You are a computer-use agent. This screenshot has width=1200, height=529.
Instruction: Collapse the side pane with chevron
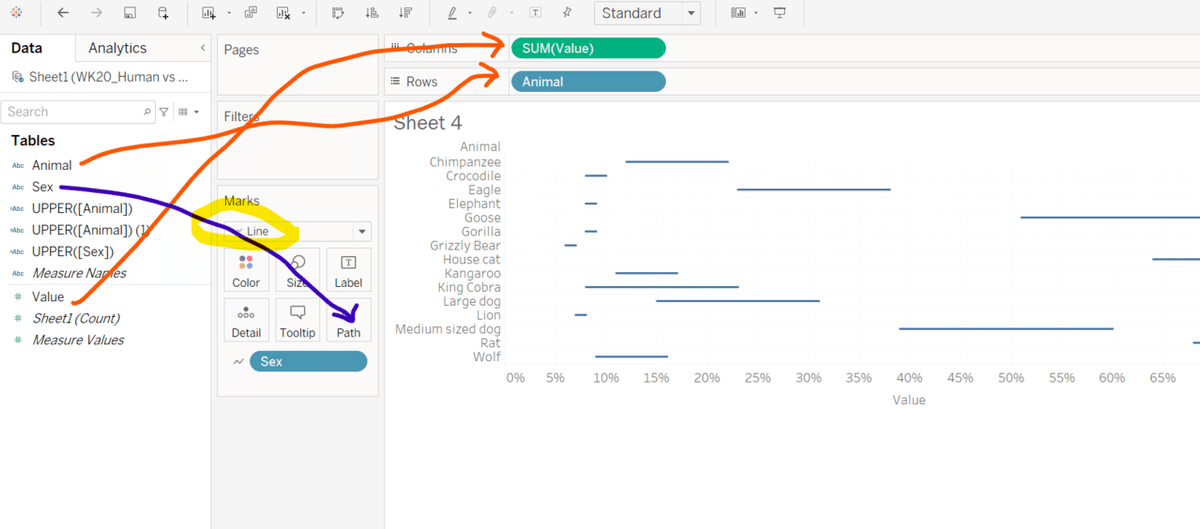click(x=203, y=48)
